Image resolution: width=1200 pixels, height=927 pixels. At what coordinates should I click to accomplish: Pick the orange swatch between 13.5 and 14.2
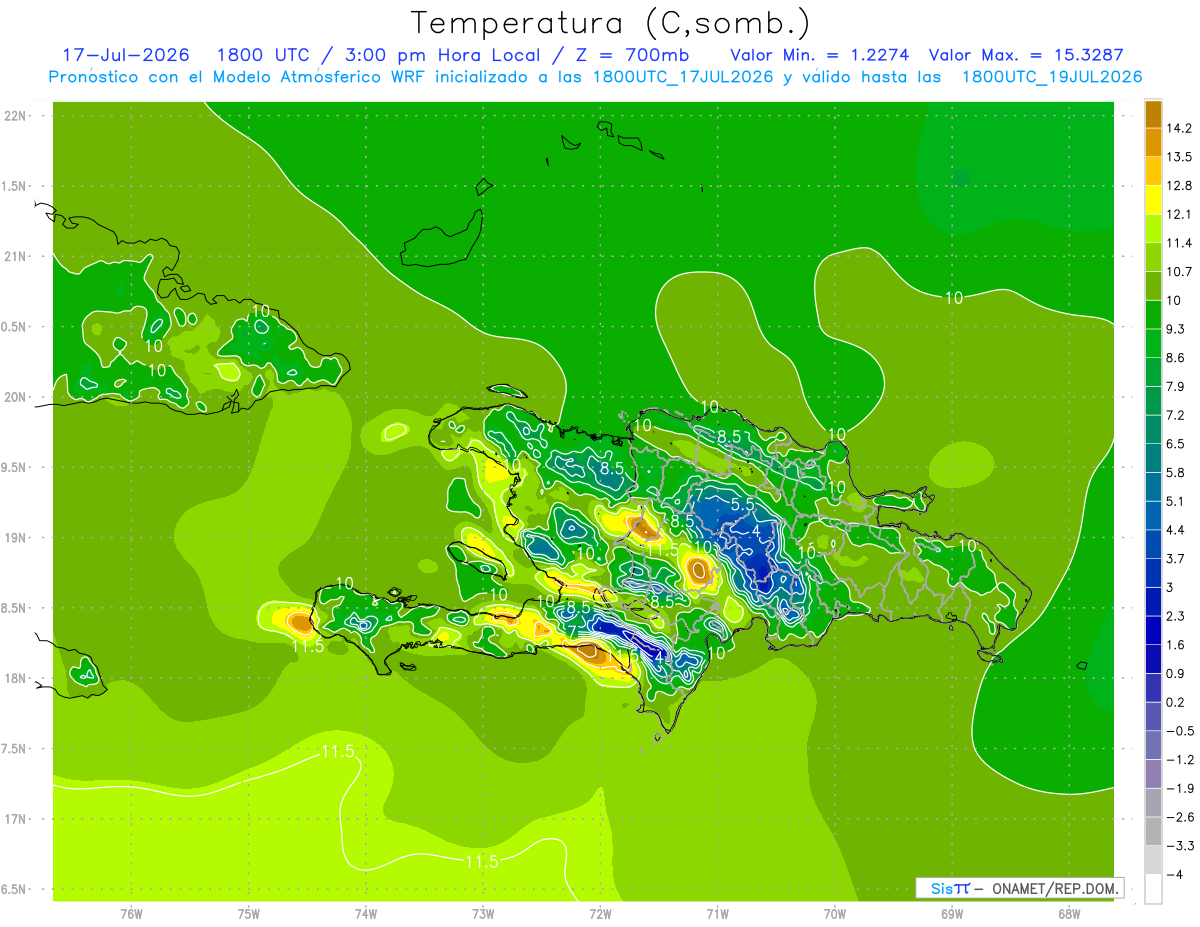click(1153, 142)
